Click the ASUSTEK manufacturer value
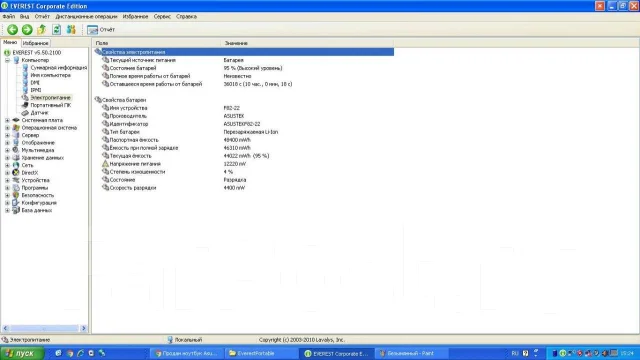640x360 pixels. pos(234,116)
